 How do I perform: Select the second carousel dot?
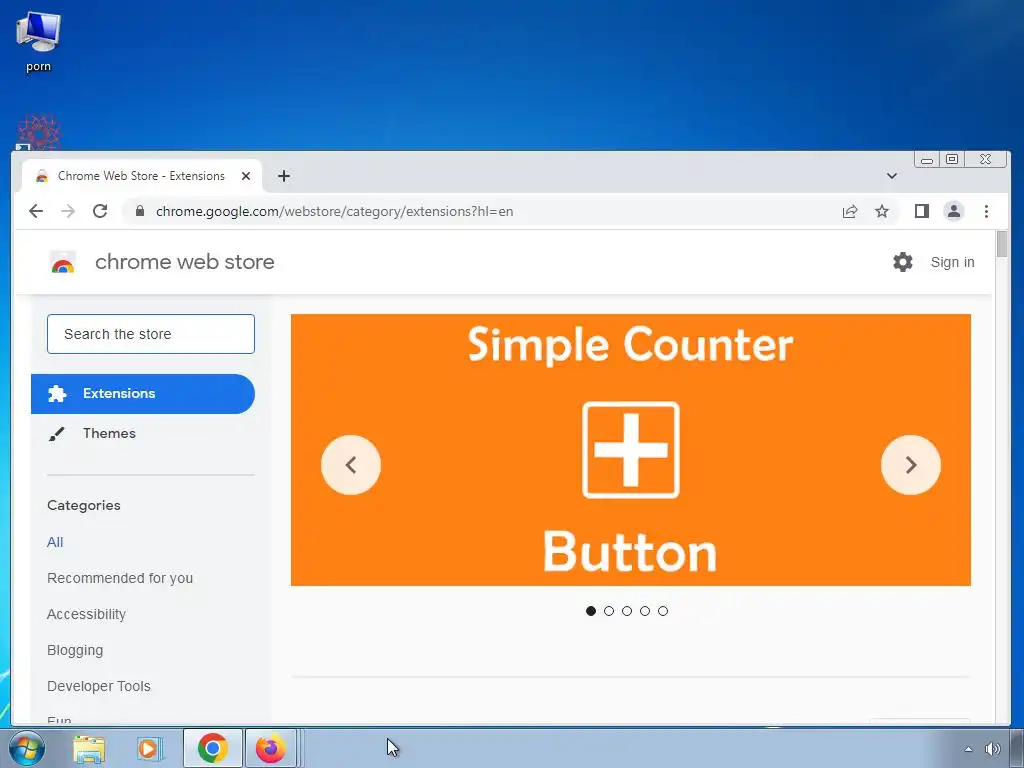coord(609,611)
